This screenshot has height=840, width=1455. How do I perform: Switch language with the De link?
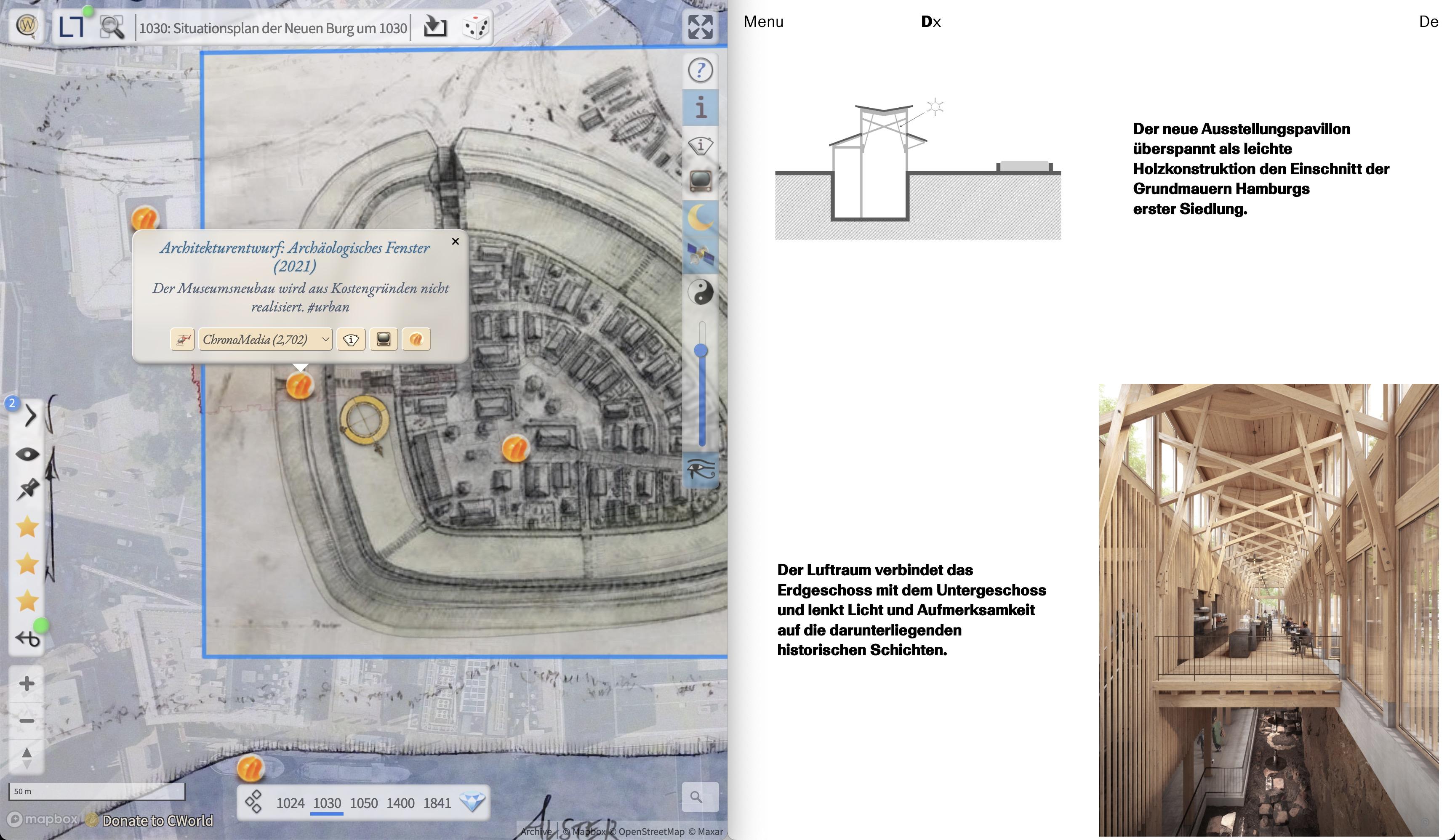click(x=1428, y=21)
